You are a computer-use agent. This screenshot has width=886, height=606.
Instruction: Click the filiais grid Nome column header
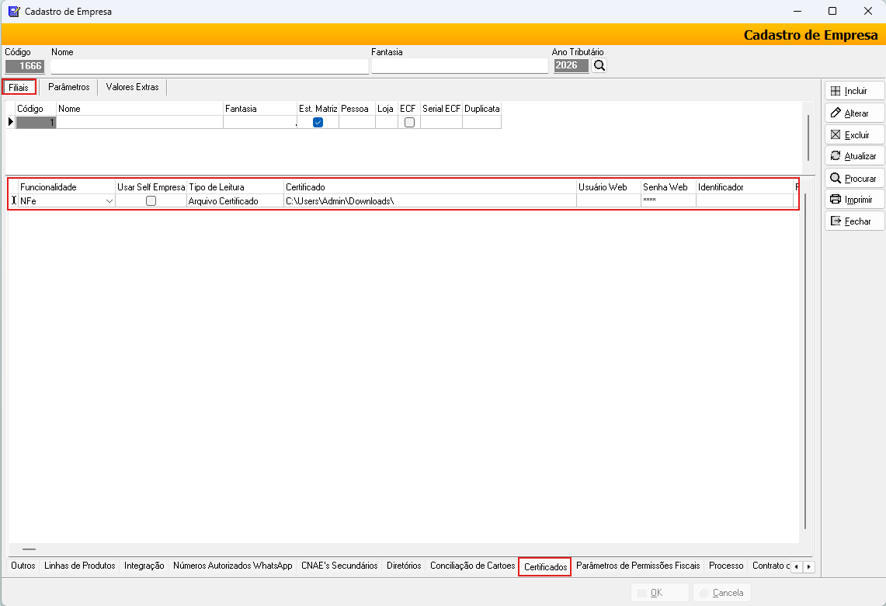coord(140,109)
